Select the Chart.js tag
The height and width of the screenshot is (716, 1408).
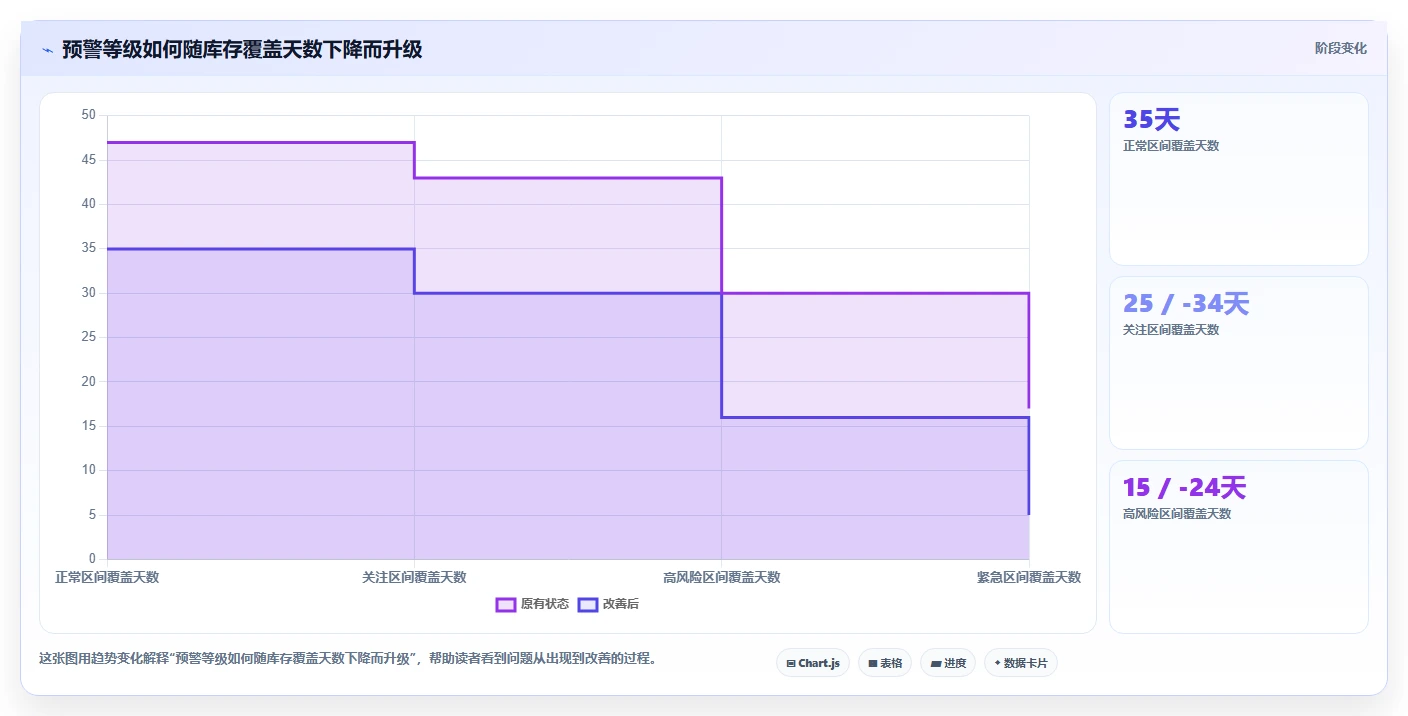[x=813, y=663]
